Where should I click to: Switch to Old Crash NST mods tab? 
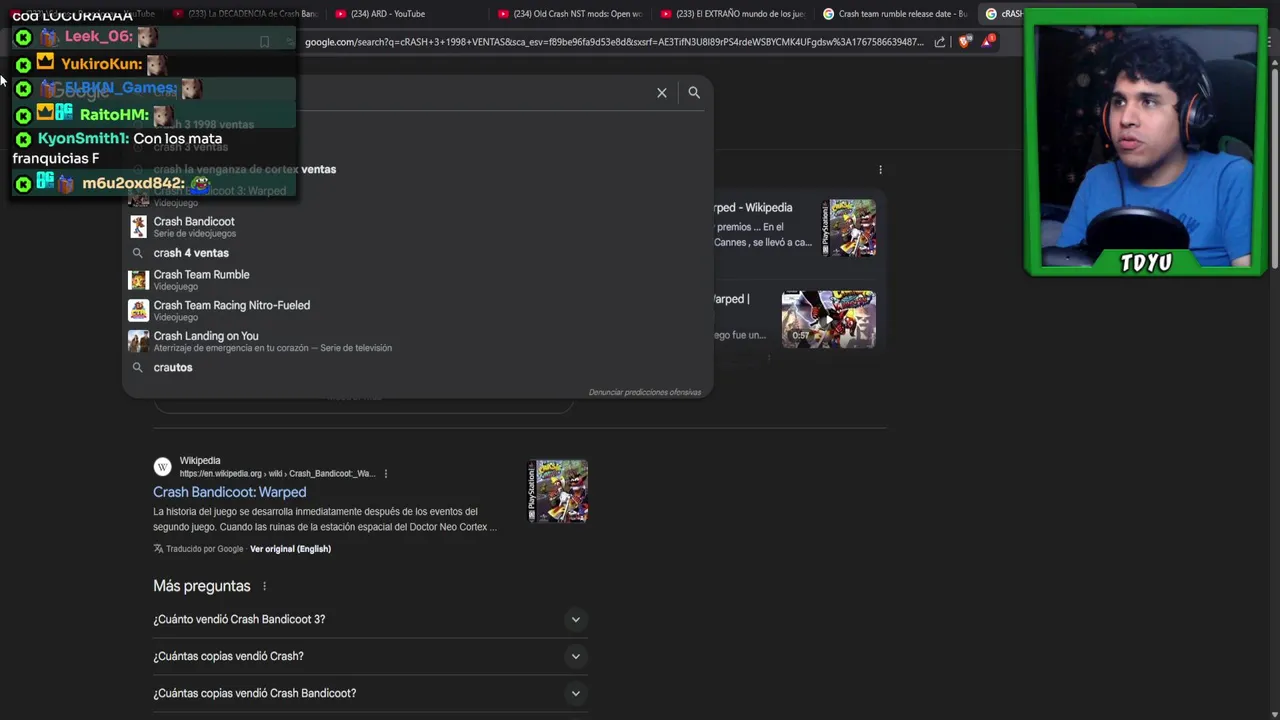[570, 14]
